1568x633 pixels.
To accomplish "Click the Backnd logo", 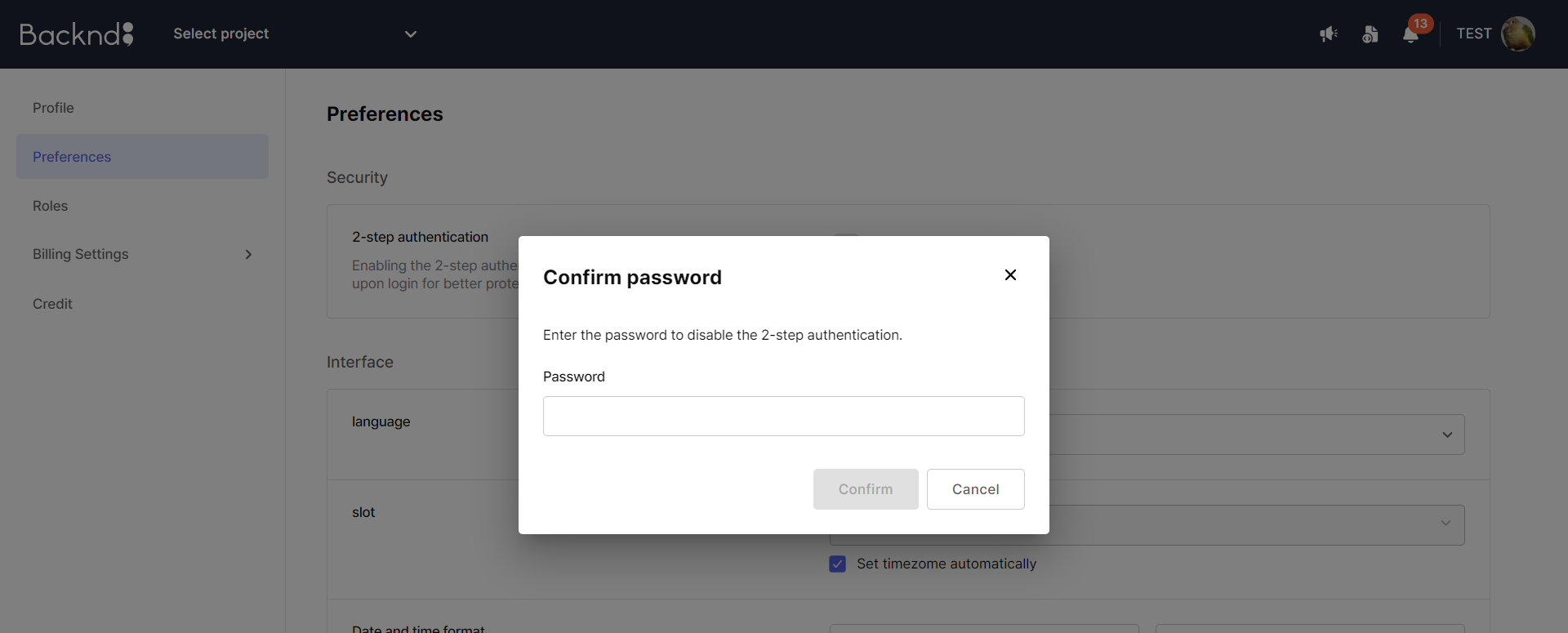I will [x=76, y=33].
